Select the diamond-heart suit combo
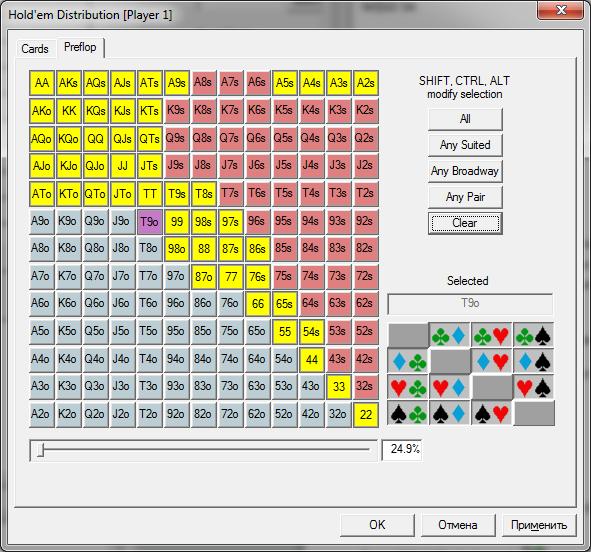Viewport: 591px width, 552px height. [491, 362]
